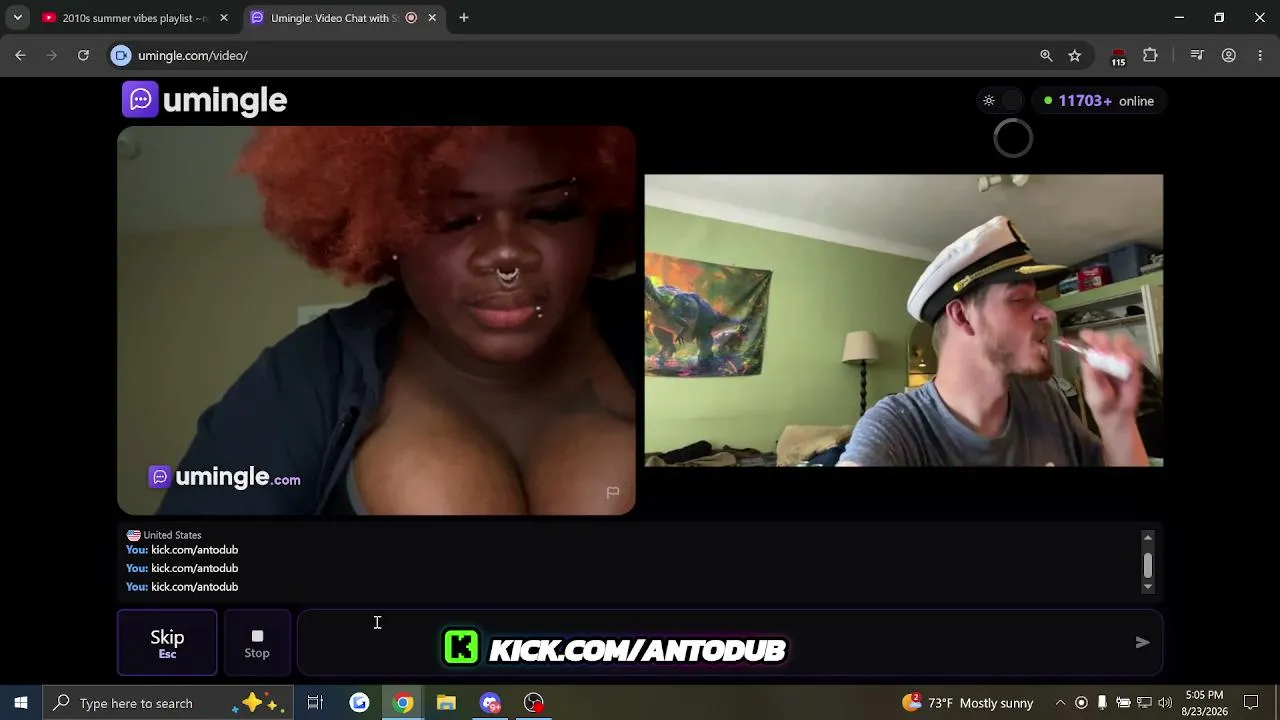Open the network tray icon
1280x720 pixels.
1144,703
